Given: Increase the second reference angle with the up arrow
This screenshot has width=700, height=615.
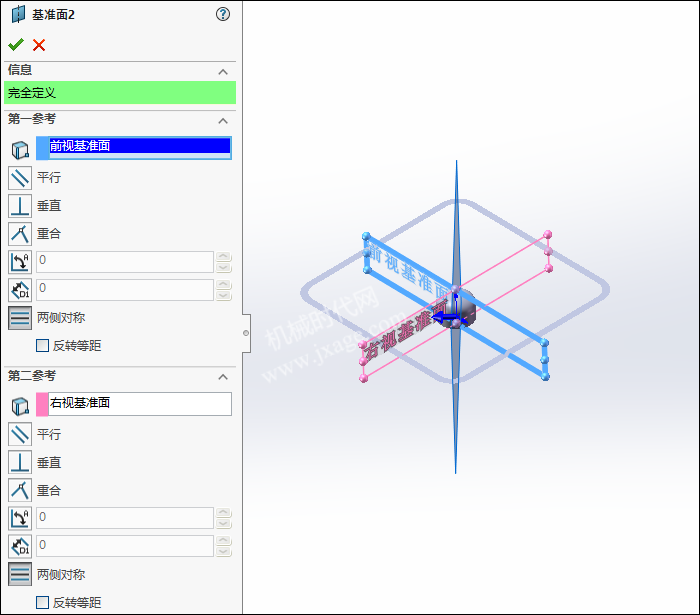Looking at the screenshot, I should click(x=224, y=513).
